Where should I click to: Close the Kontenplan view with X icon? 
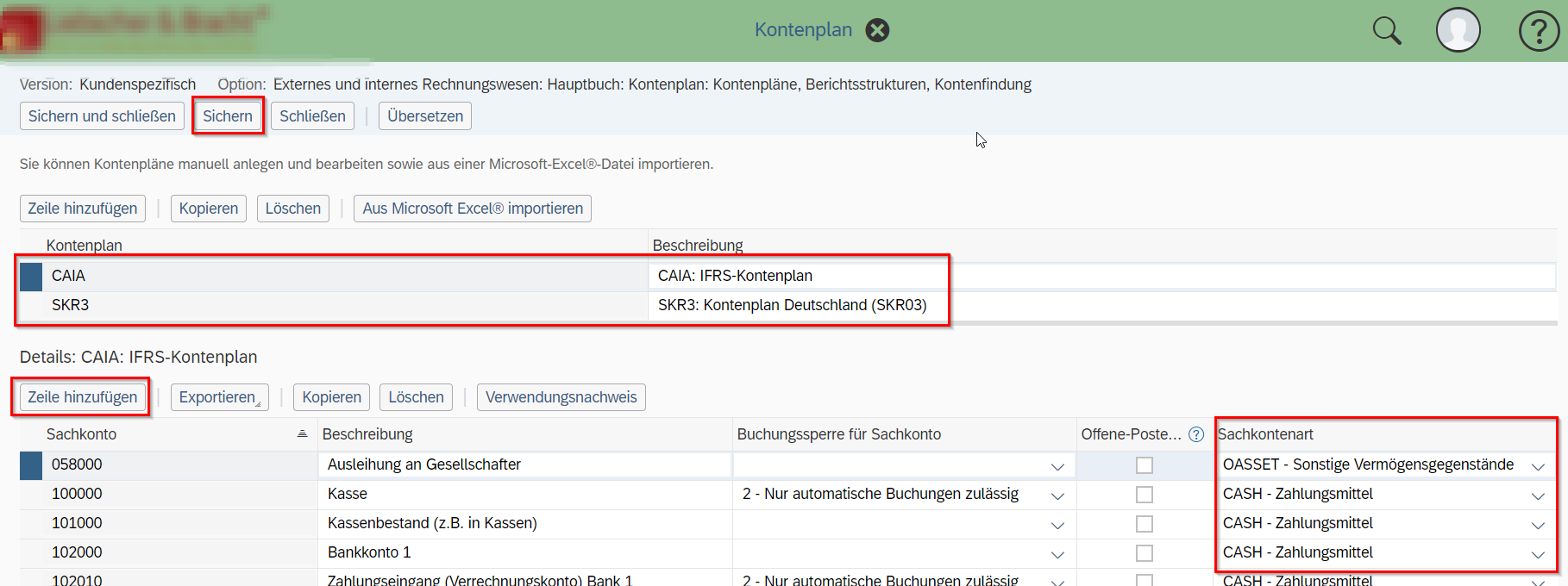[x=877, y=30]
